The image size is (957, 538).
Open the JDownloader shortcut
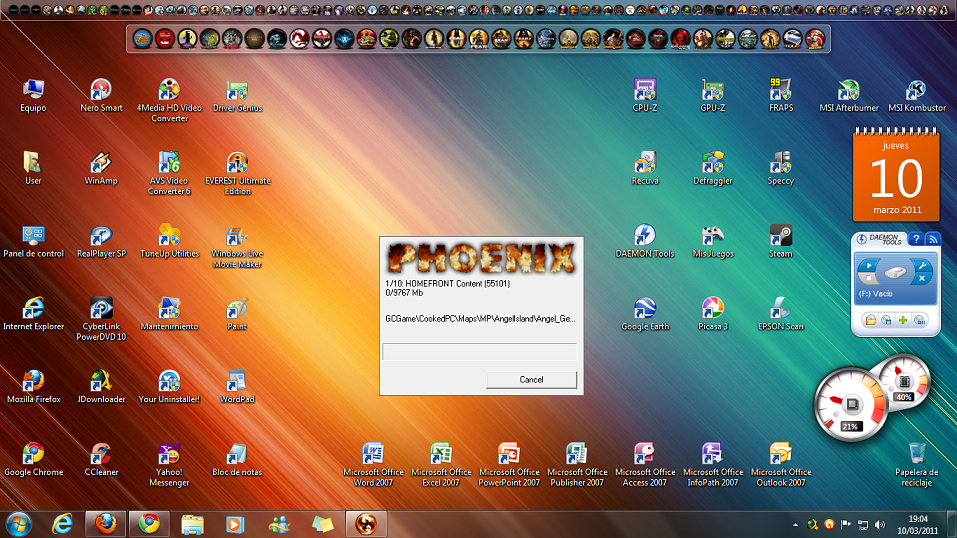101,387
